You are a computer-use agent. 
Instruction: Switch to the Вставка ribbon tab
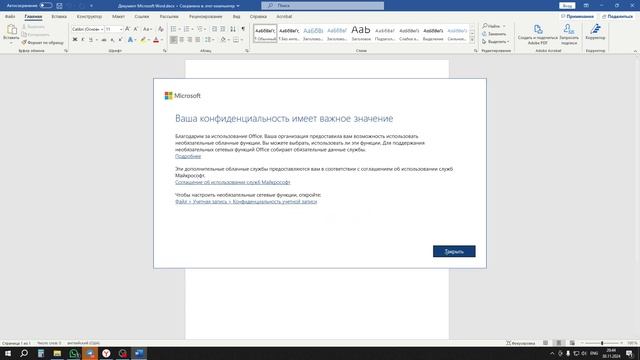click(59, 17)
